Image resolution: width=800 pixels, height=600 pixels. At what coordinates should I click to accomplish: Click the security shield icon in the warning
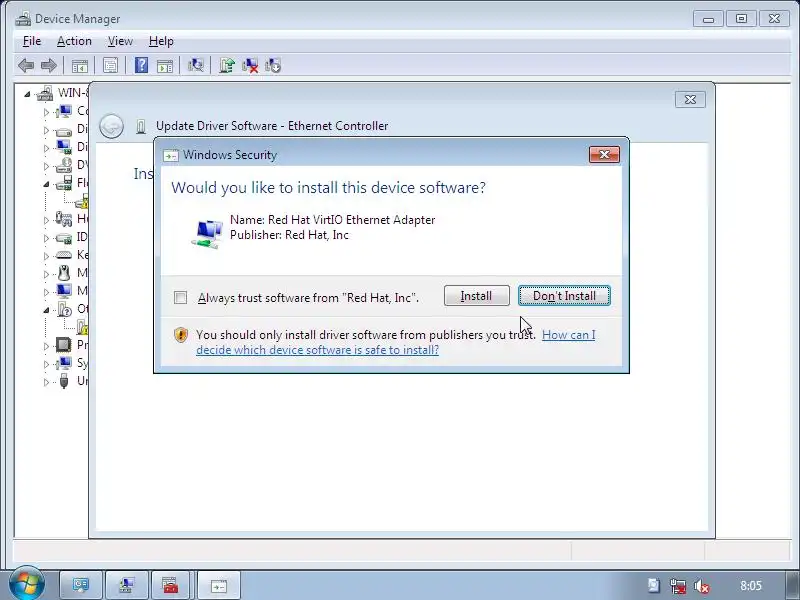click(181, 335)
